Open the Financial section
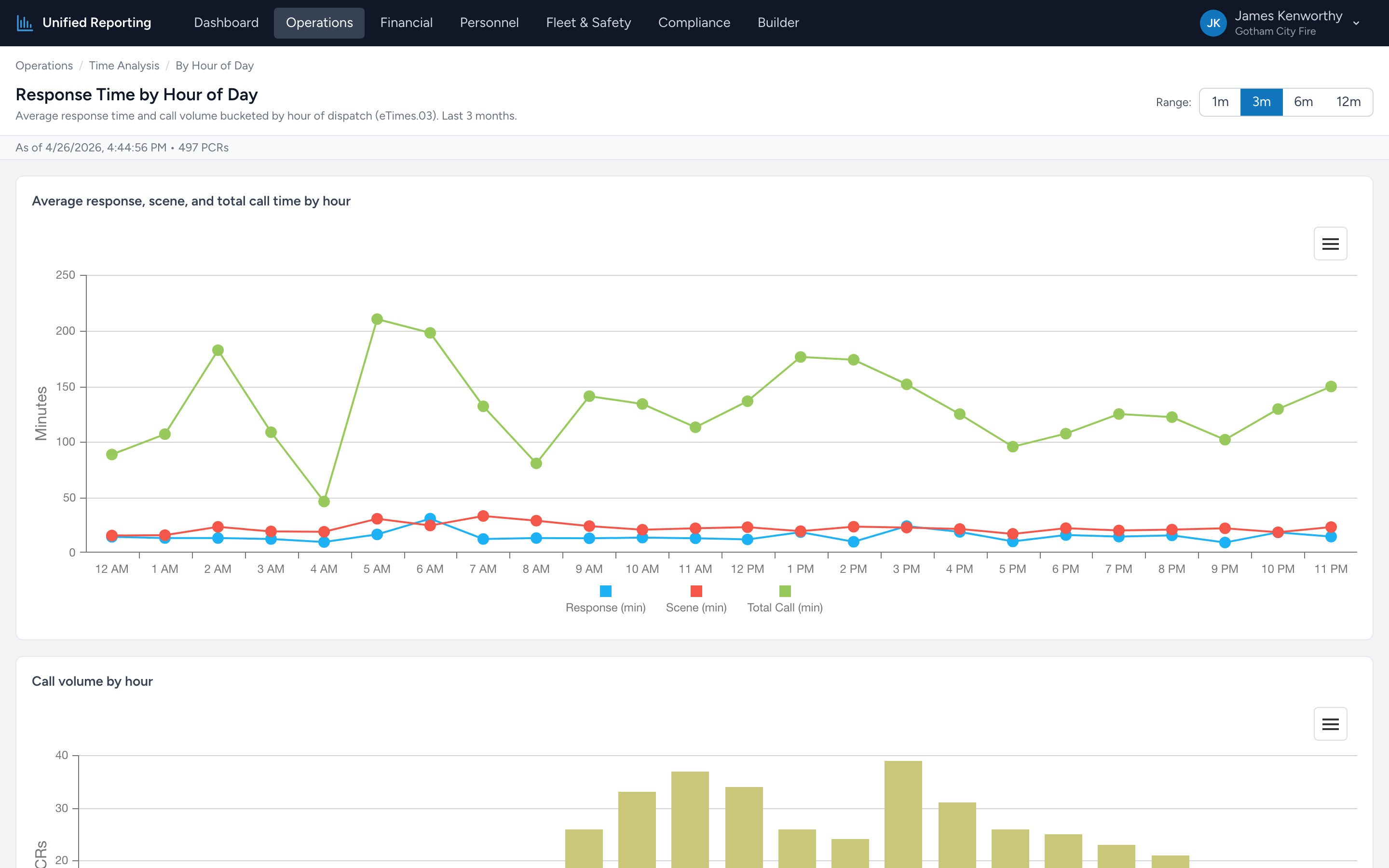 [x=407, y=23]
